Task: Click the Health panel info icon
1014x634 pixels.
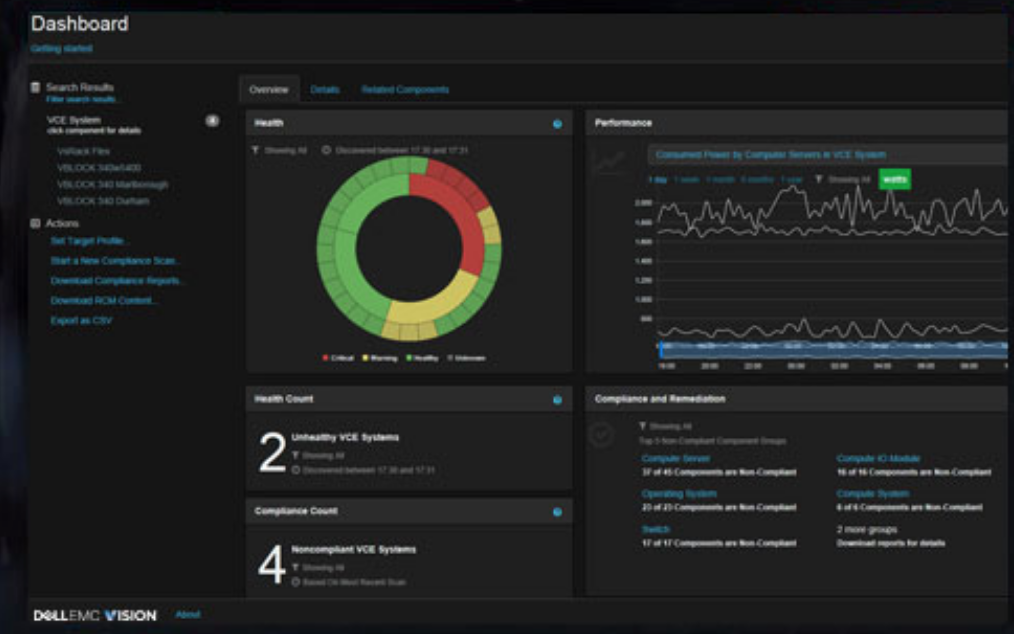Action: click(557, 124)
